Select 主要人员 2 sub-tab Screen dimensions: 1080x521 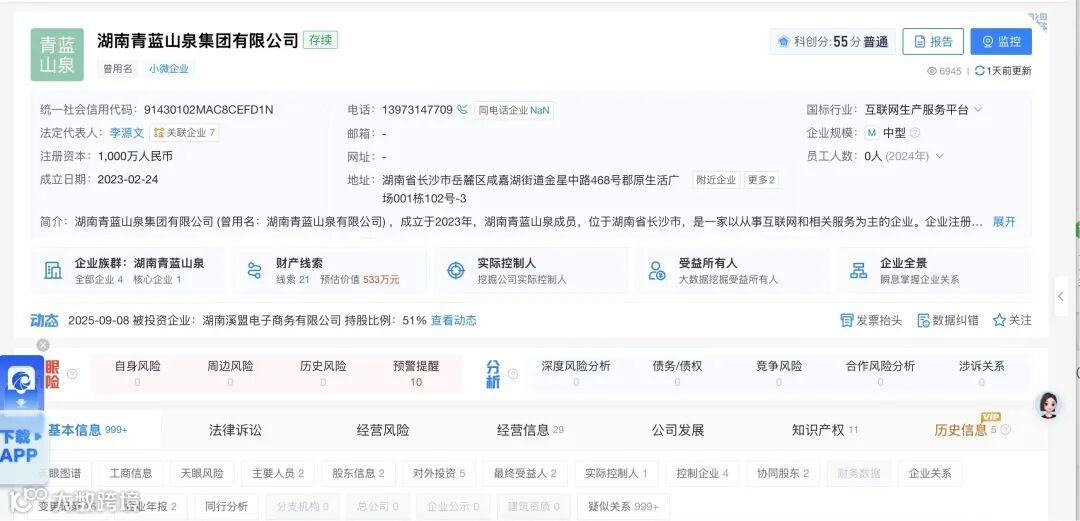(x=278, y=473)
